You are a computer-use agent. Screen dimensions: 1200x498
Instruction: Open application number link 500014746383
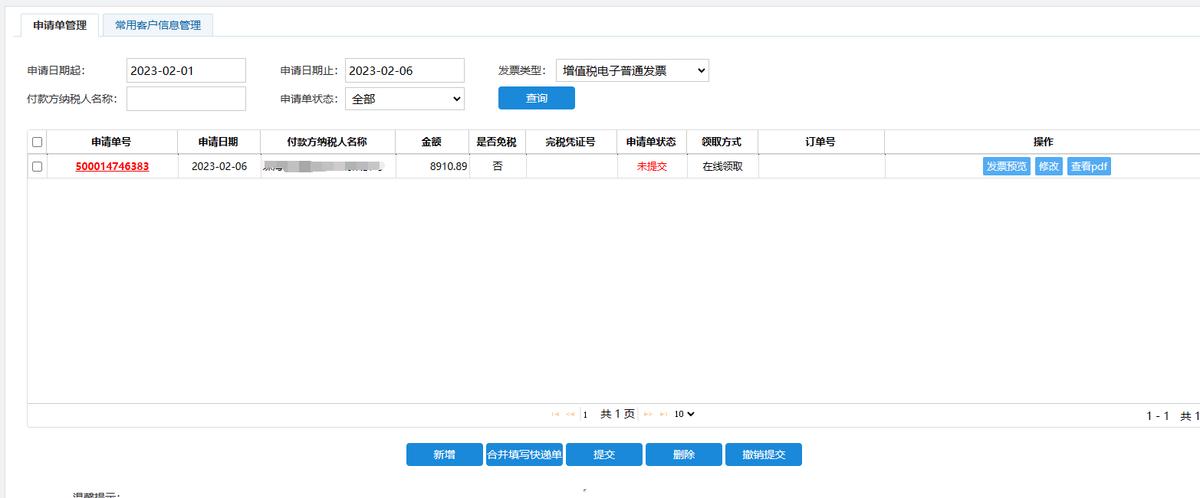point(112,167)
